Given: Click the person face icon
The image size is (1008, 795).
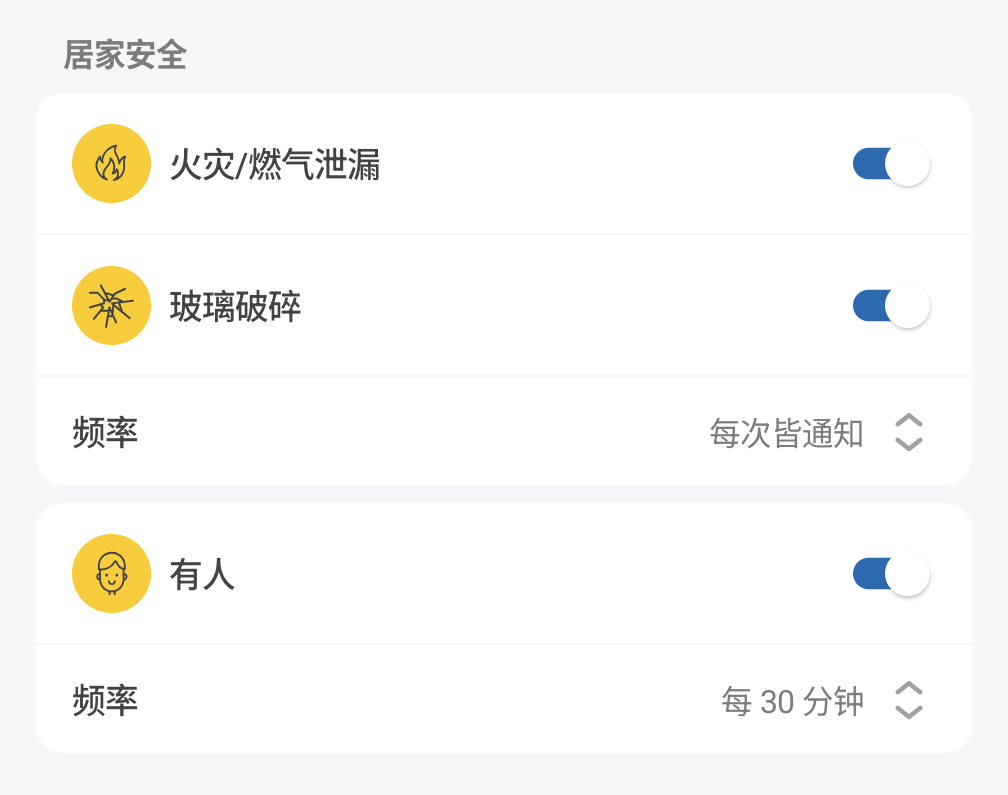Looking at the screenshot, I should tap(111, 573).
